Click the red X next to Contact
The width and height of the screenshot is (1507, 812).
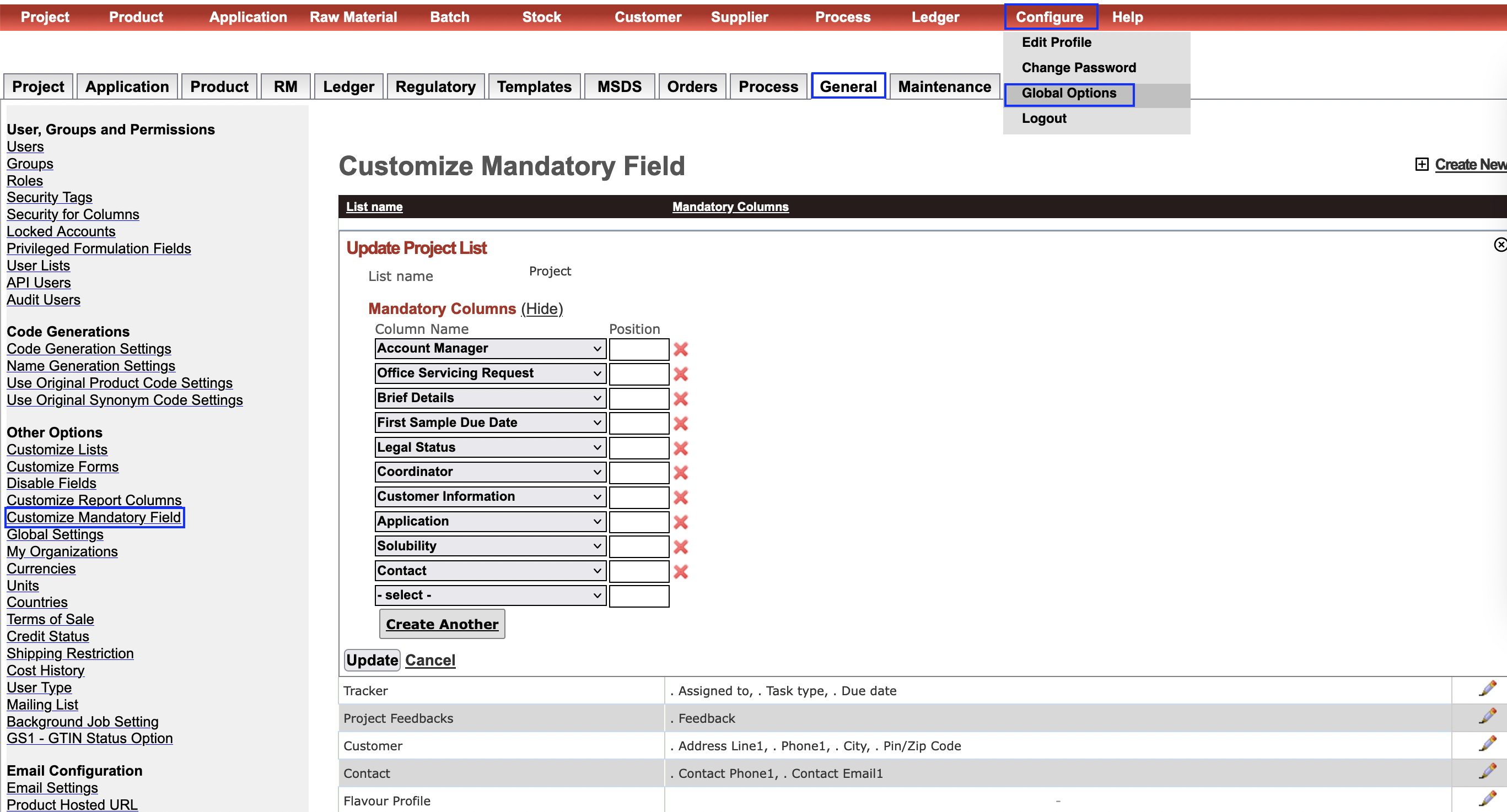pyautogui.click(x=680, y=572)
